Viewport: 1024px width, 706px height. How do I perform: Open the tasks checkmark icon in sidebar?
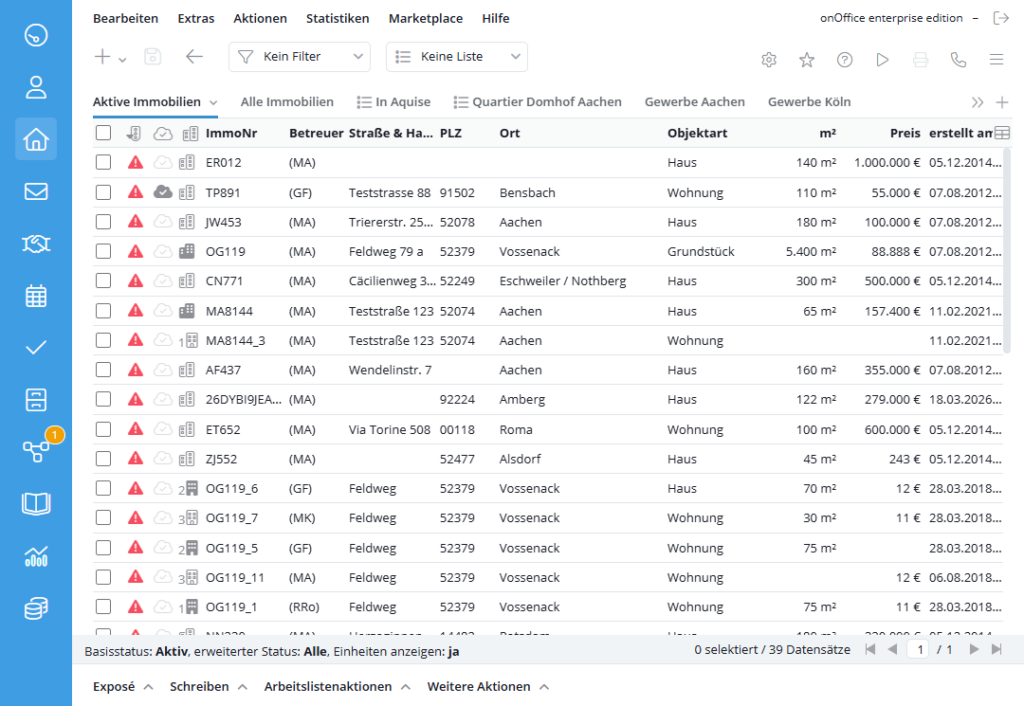(x=36, y=347)
